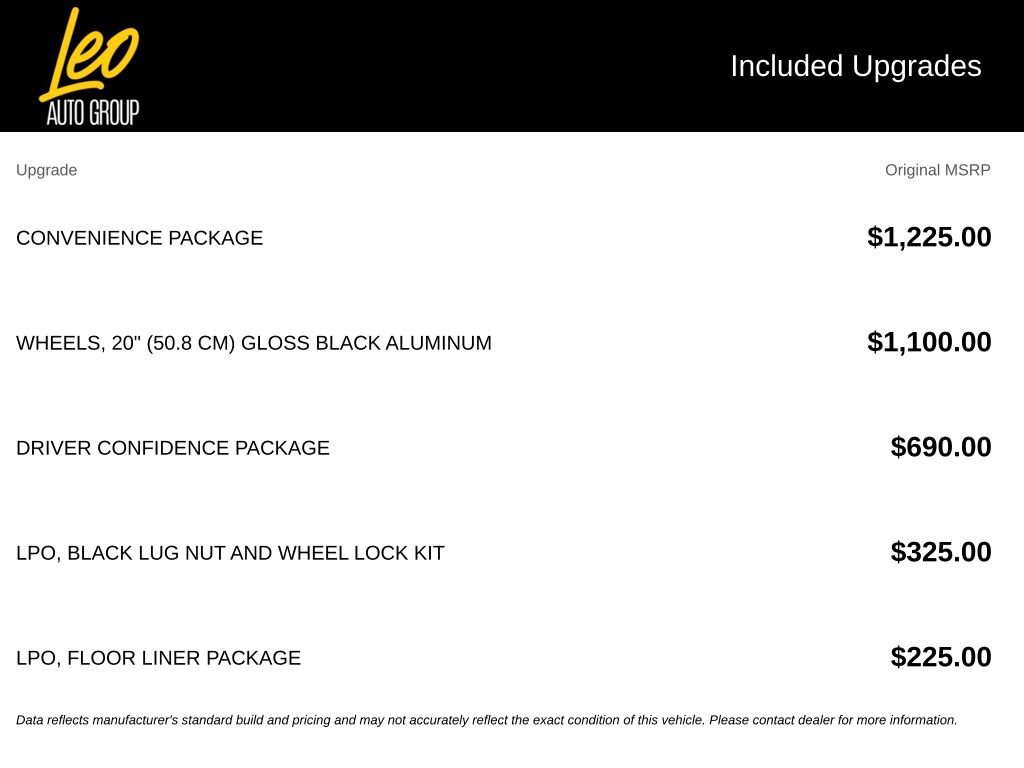This screenshot has width=1024, height=768.
Task: Click the yellow Leo script lettering
Action: [89, 54]
